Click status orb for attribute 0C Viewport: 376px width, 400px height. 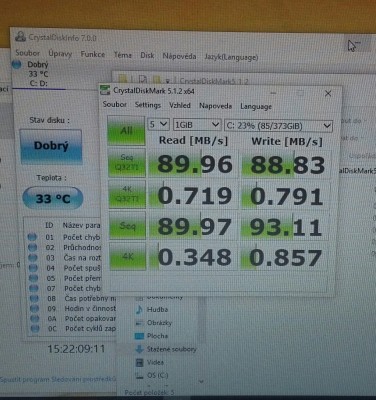(35, 329)
